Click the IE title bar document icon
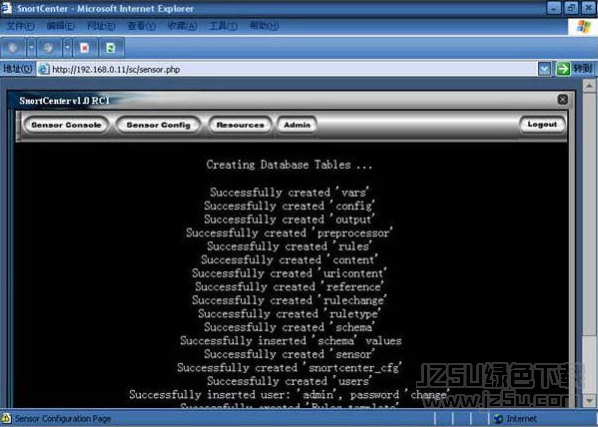Screen dimensions: 598x427 6,8
